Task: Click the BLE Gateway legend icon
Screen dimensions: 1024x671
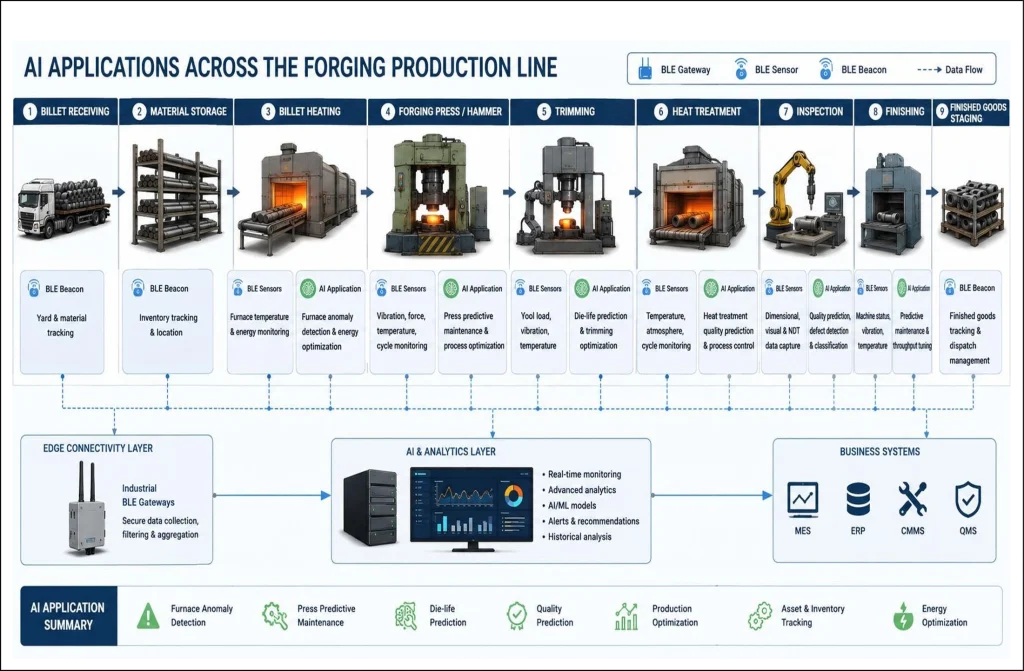Action: tap(645, 69)
